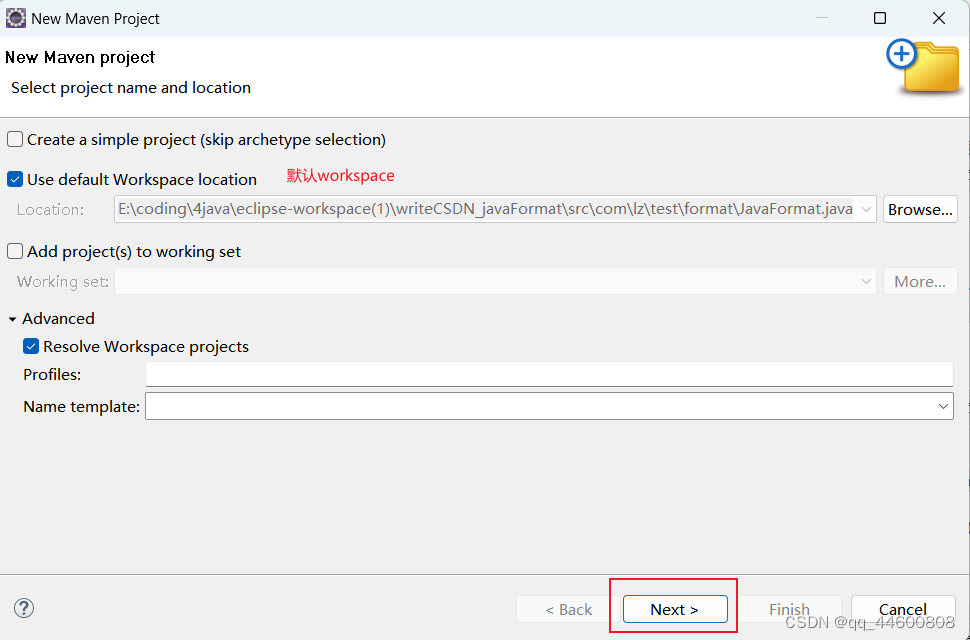Click the 'Profiles:' label

click(x=52, y=375)
